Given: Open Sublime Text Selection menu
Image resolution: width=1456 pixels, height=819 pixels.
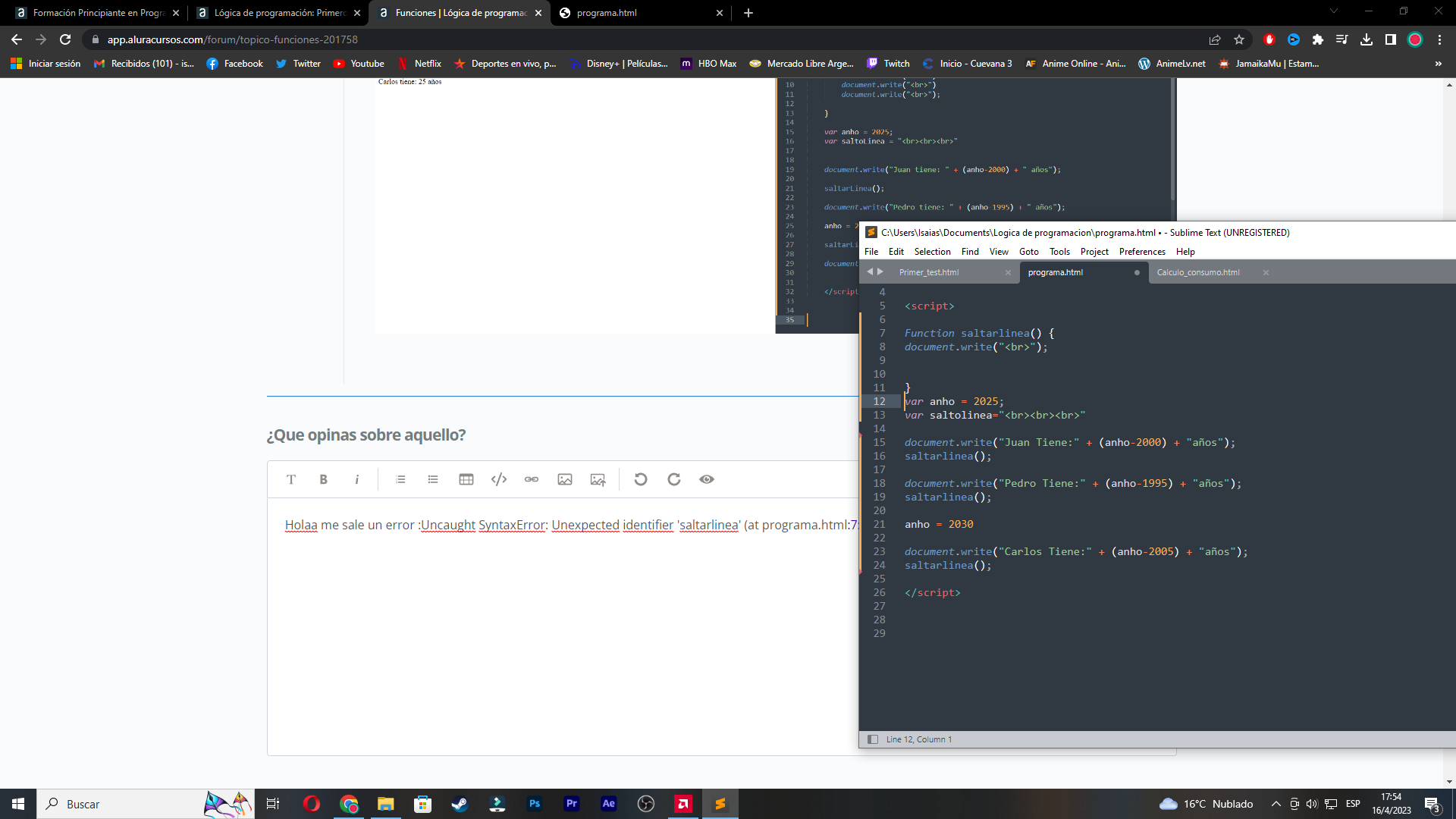Looking at the screenshot, I should click(x=932, y=252).
